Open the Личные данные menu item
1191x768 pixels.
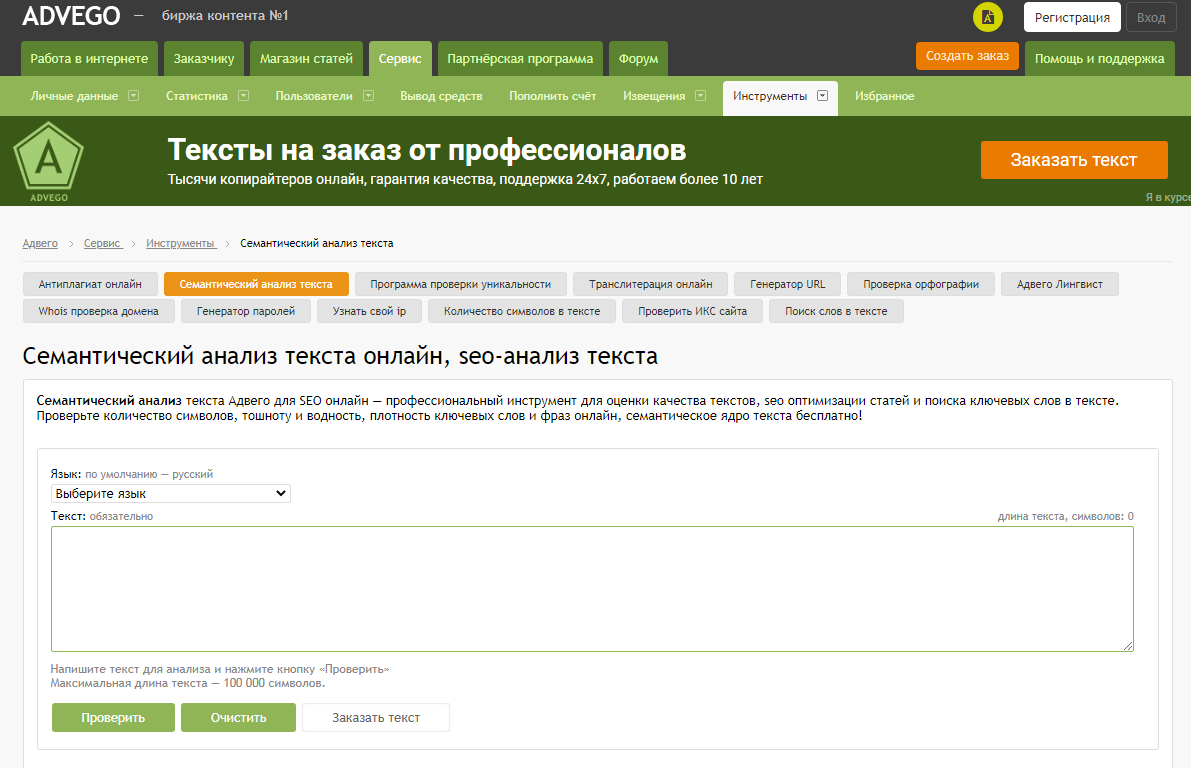[x=74, y=96]
